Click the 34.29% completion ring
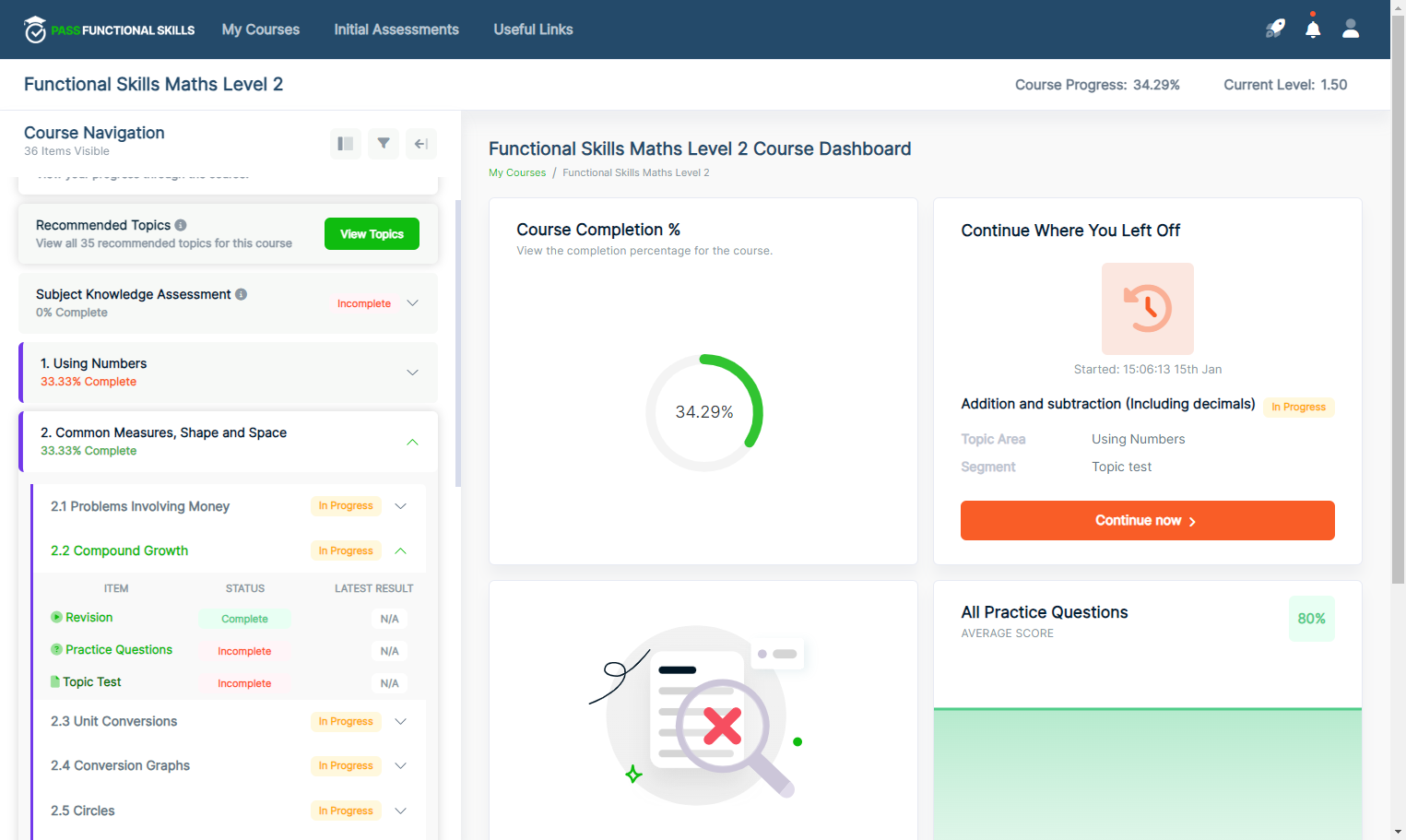 (x=704, y=412)
